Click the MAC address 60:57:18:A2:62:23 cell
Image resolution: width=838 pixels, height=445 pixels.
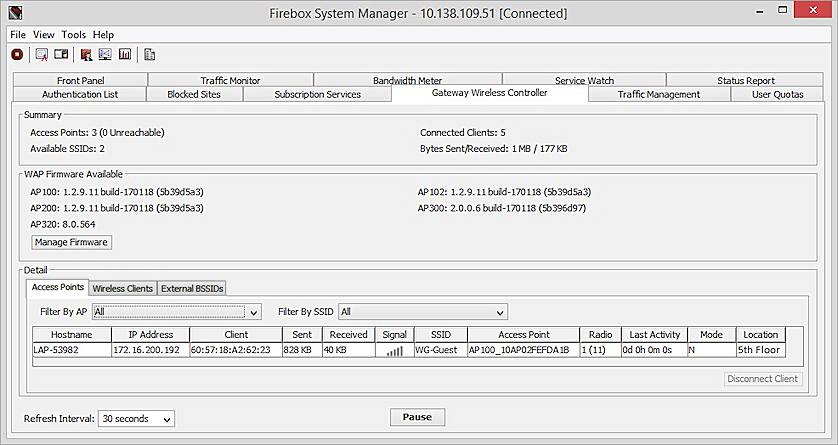[236, 350]
